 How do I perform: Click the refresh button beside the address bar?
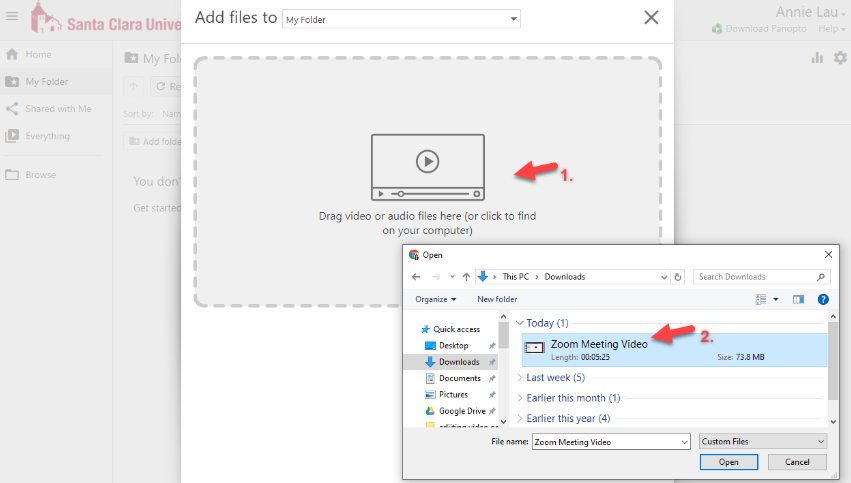pos(678,277)
